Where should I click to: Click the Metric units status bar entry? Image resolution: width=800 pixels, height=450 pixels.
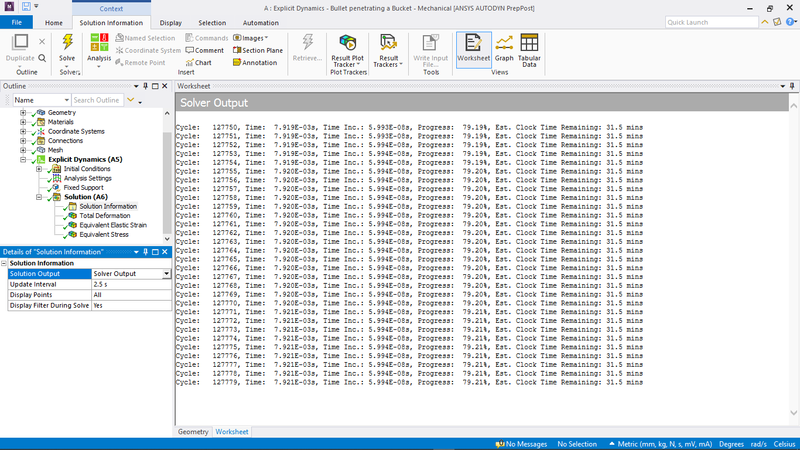tap(660, 444)
